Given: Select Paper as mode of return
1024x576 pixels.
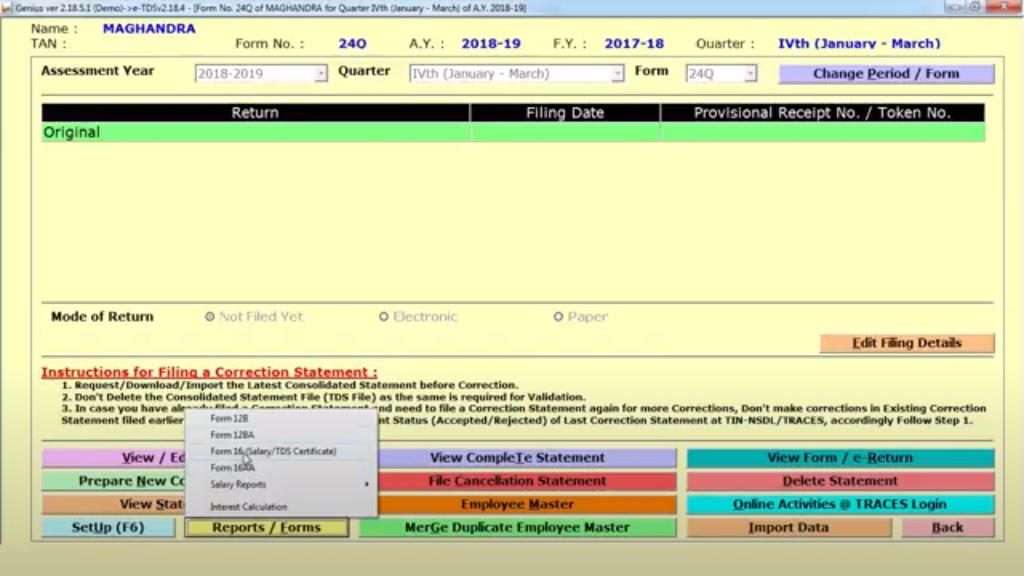Looking at the screenshot, I should point(559,317).
